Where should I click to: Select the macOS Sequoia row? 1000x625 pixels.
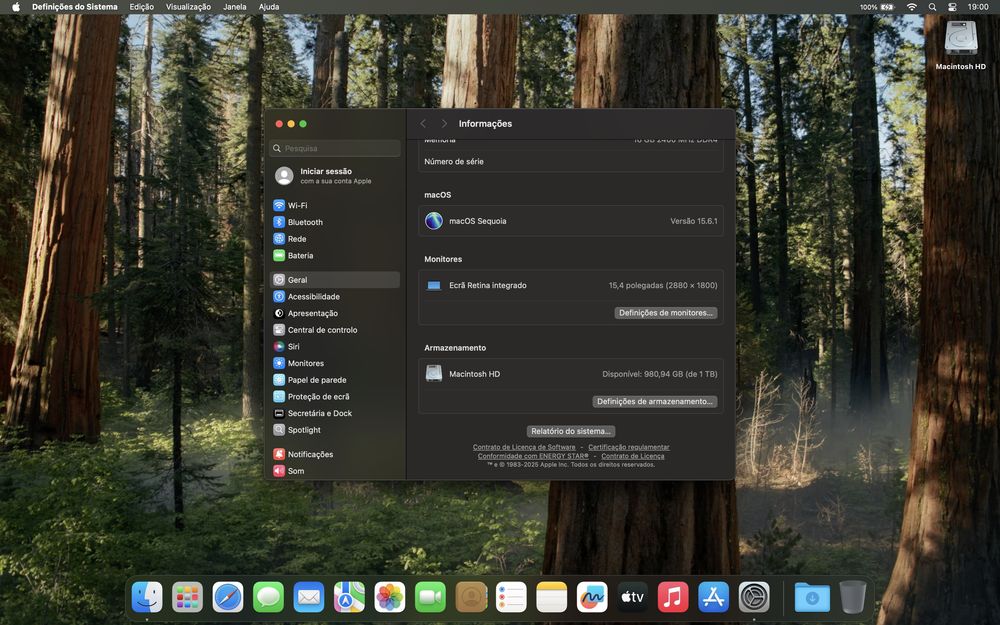coord(571,221)
